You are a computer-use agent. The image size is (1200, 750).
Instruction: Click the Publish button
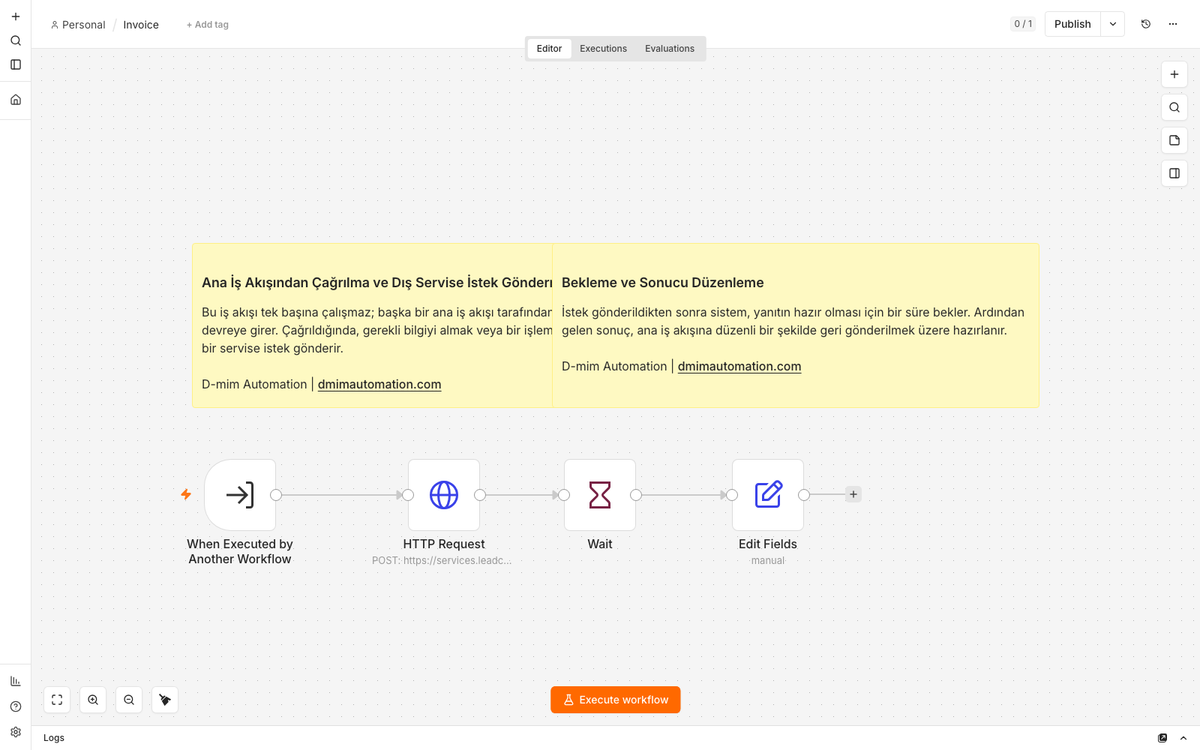pyautogui.click(x=1073, y=24)
